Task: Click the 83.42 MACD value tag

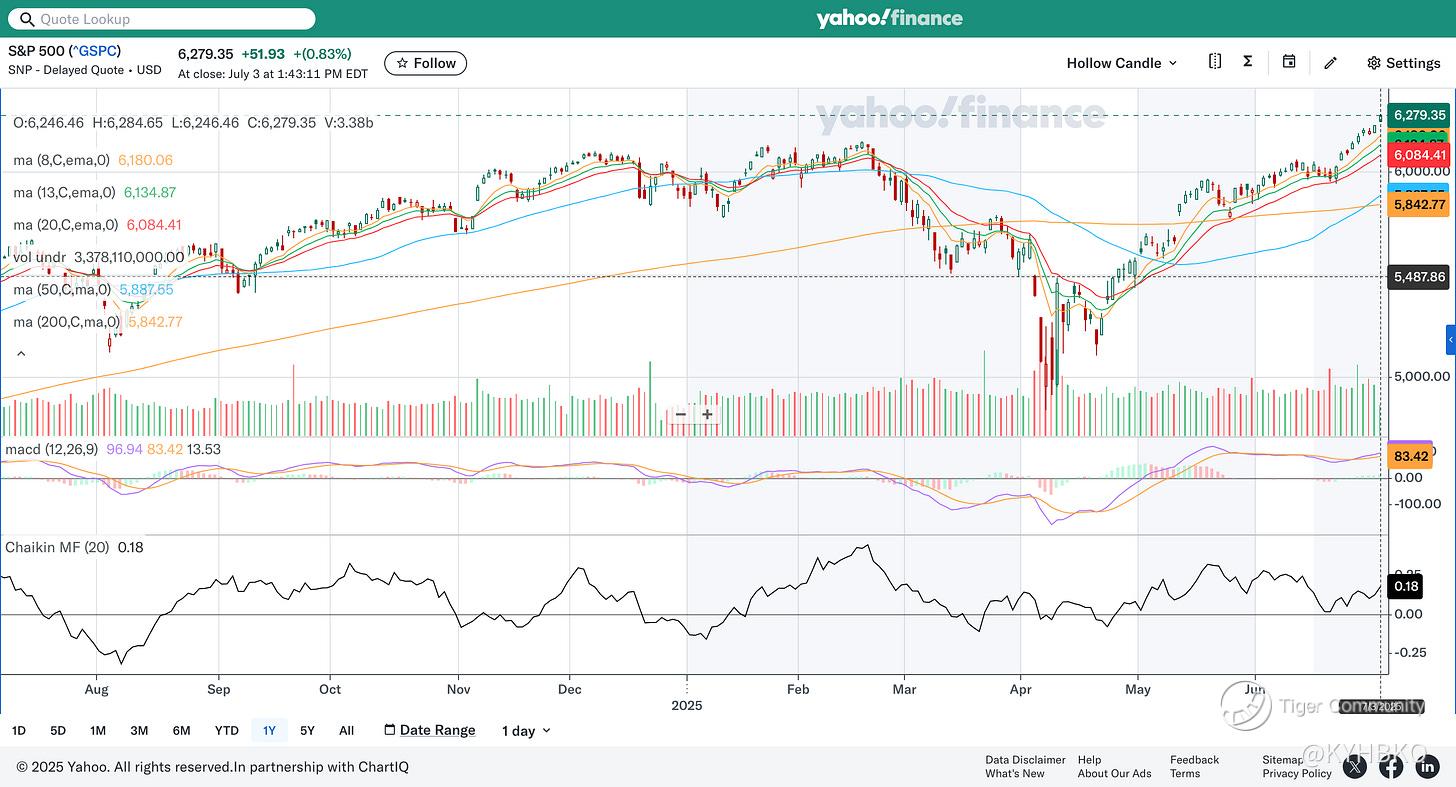Action: (1411, 456)
